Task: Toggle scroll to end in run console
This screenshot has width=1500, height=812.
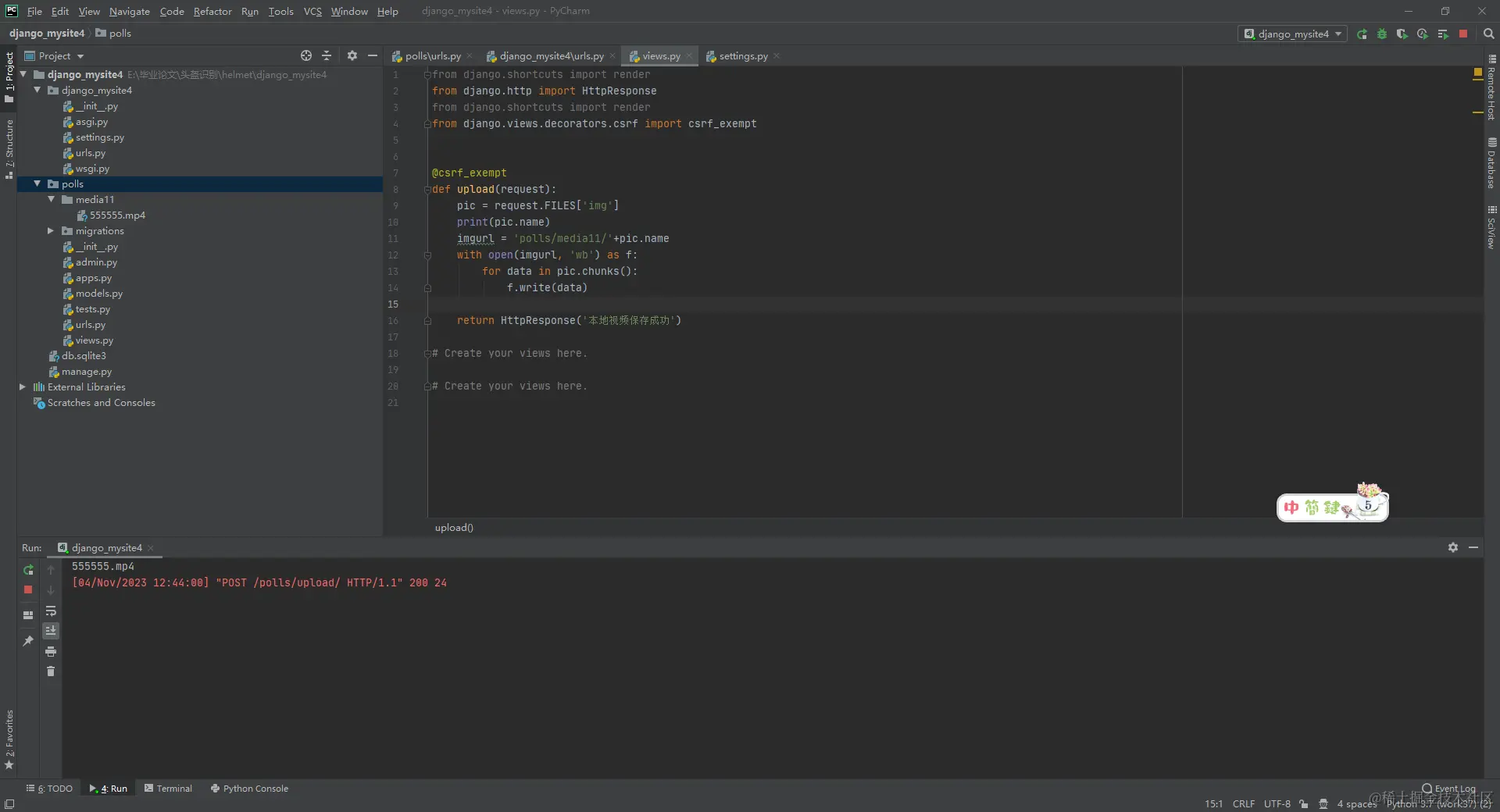Action: pyautogui.click(x=51, y=631)
